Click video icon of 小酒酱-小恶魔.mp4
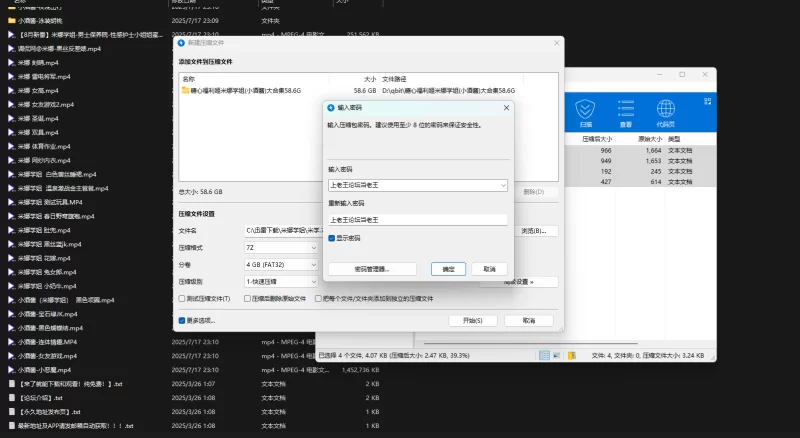 [11, 370]
